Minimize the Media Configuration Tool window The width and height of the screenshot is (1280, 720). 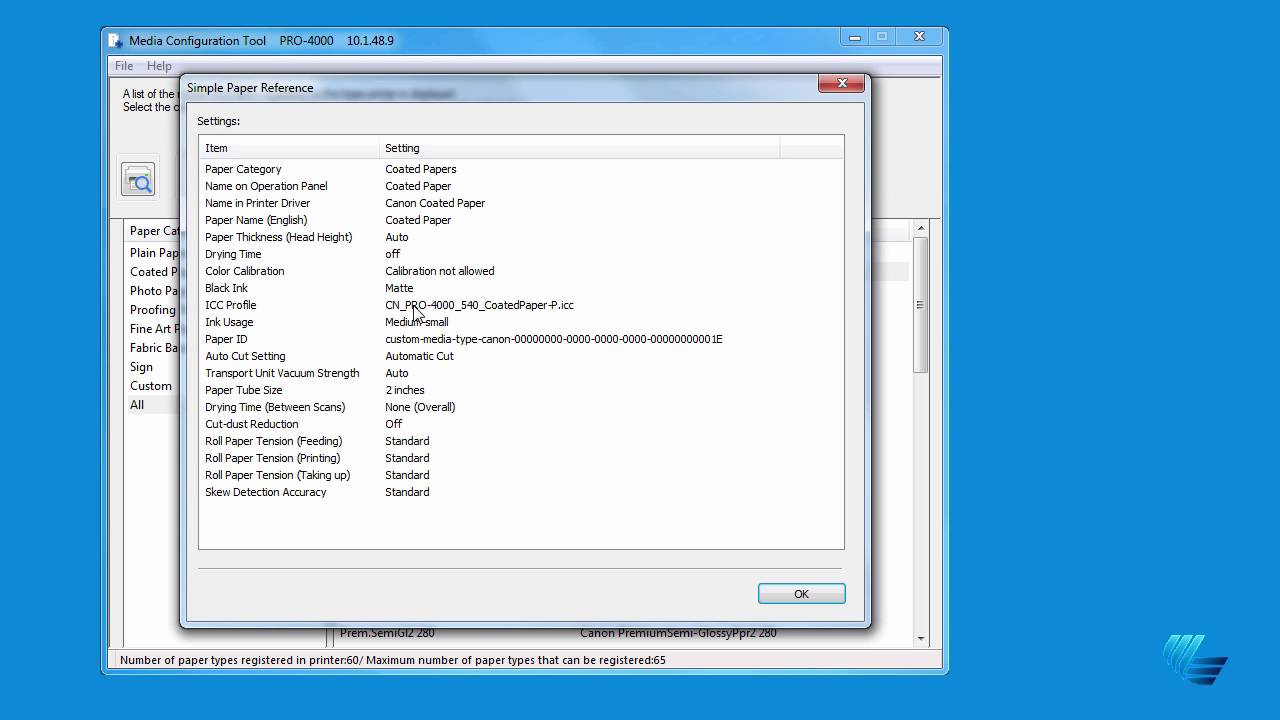pos(855,37)
